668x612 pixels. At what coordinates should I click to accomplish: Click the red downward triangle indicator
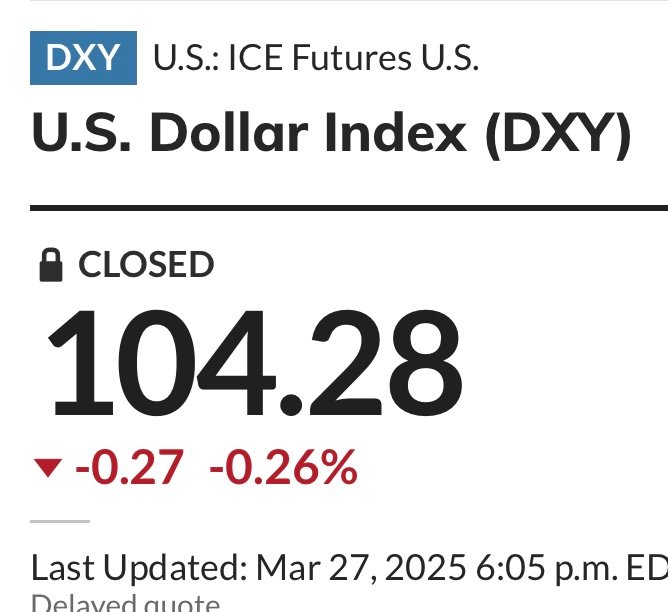click(x=48, y=467)
